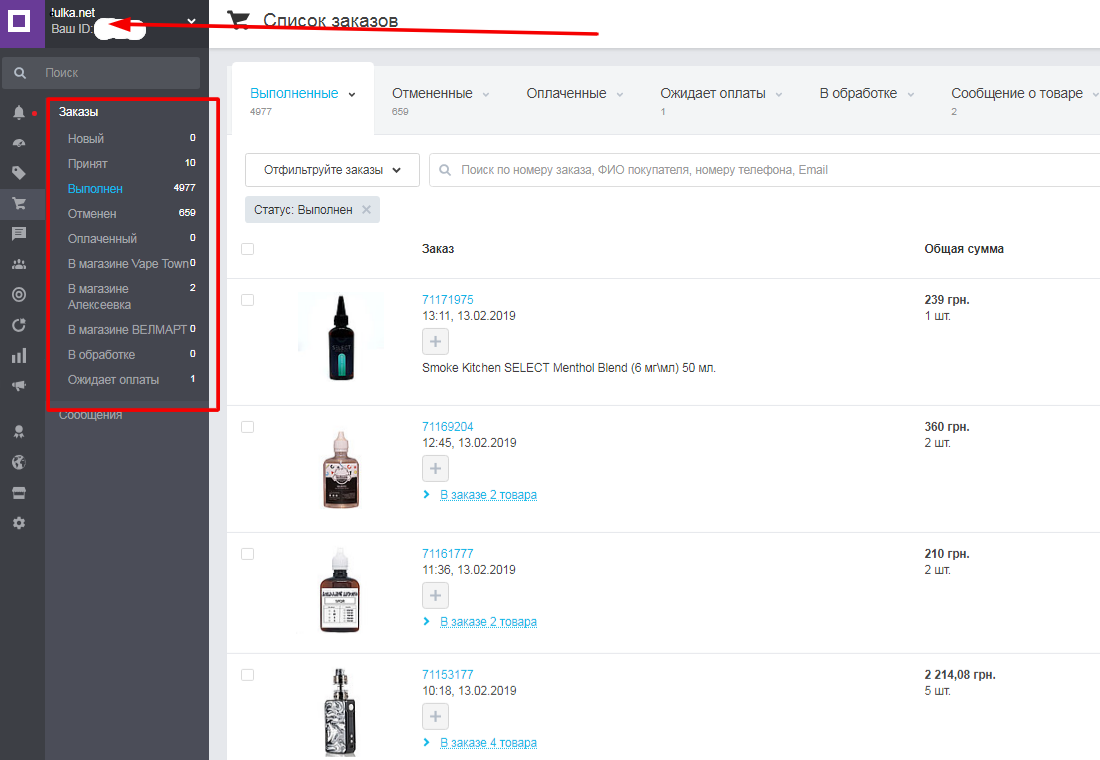Open the chat messages sidebar icon
1100x760 pixels.
[19, 234]
